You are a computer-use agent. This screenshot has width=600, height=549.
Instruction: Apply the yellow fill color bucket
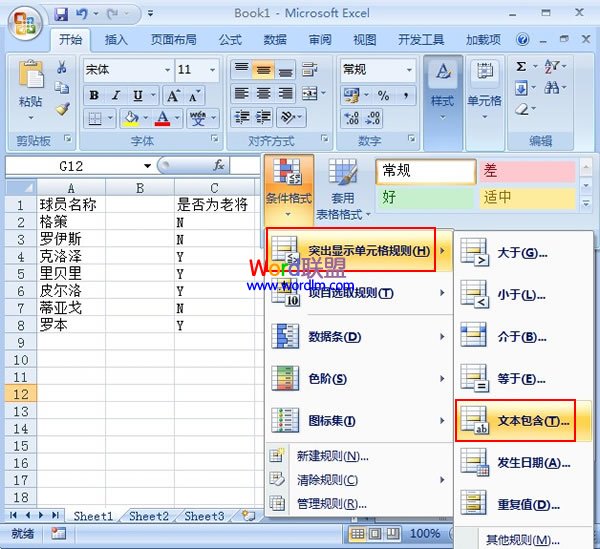(x=131, y=119)
